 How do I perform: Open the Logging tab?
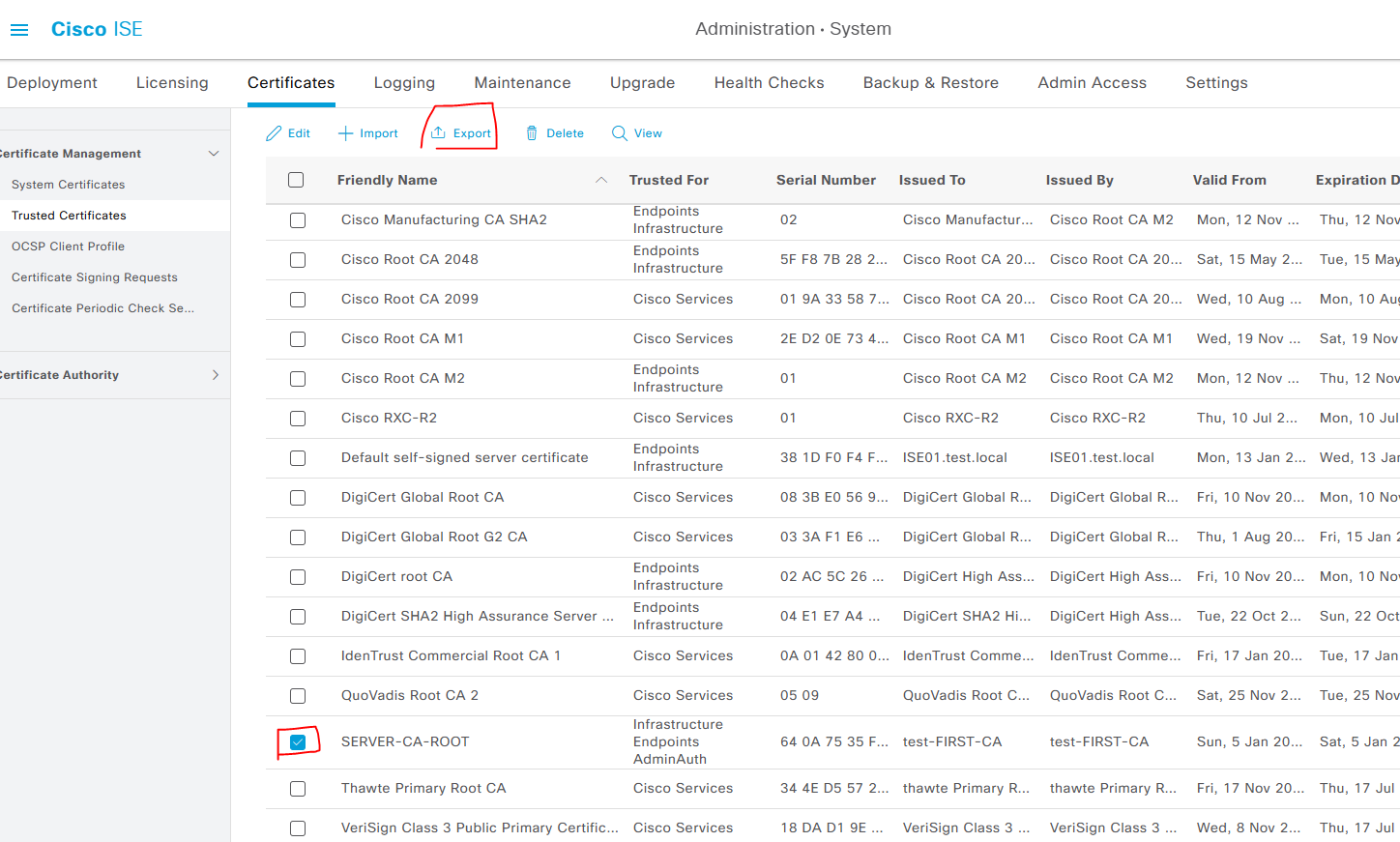pos(404,83)
